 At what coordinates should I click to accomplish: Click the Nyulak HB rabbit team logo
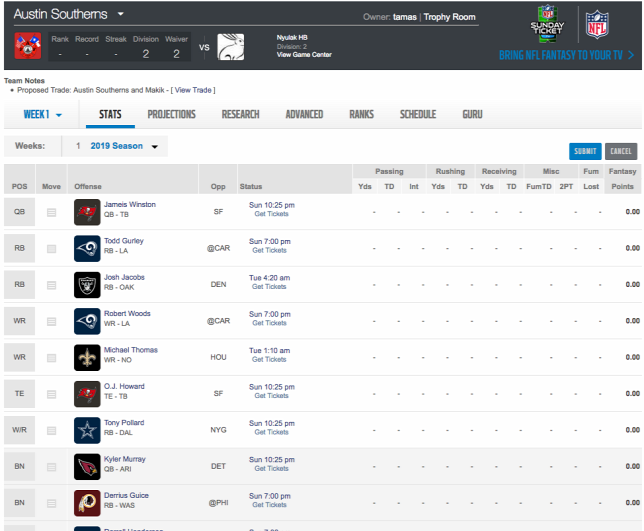click(230, 47)
